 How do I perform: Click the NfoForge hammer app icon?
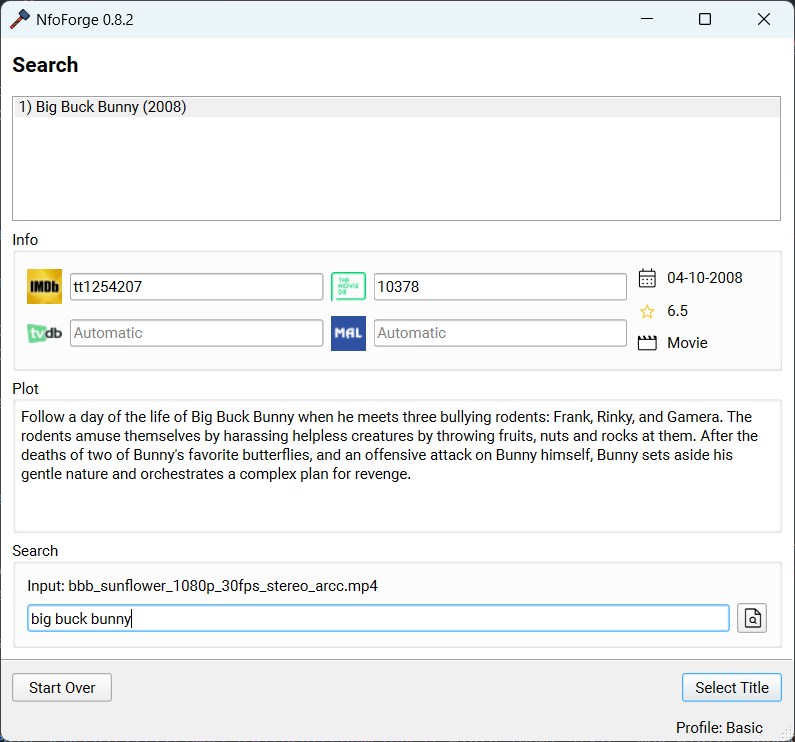pos(20,19)
